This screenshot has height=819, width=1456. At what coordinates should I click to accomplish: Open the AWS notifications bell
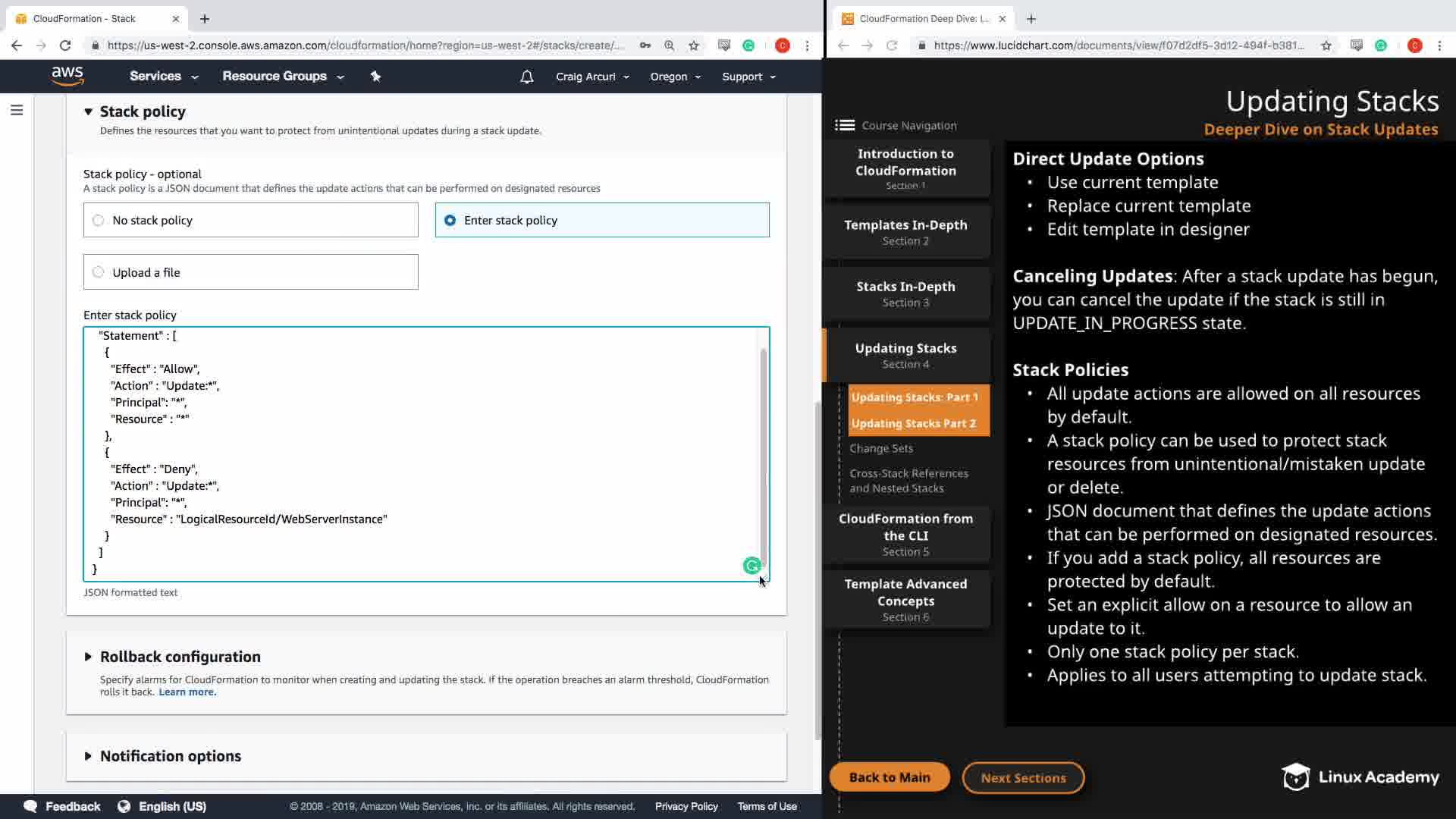tap(526, 77)
